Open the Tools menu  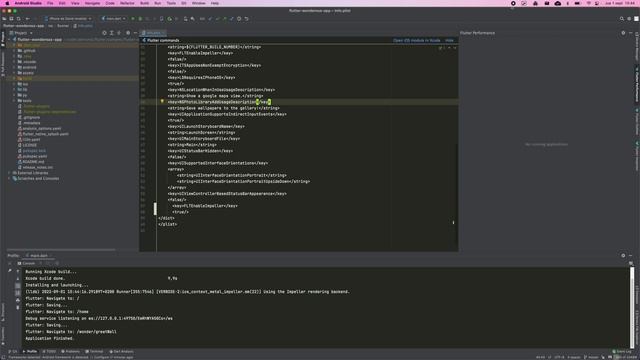(x=171, y=3)
